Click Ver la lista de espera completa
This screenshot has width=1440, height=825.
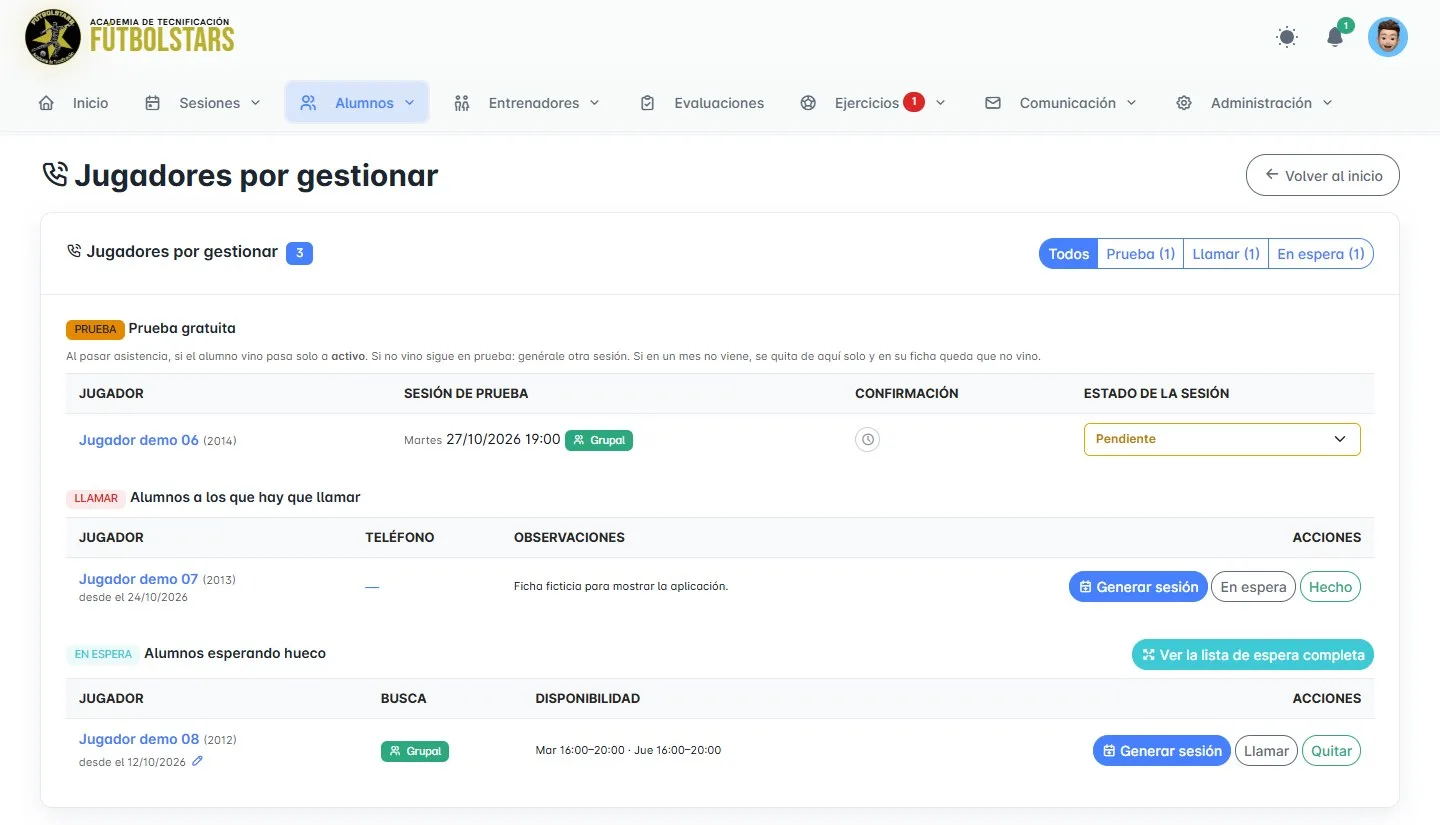coord(1253,655)
